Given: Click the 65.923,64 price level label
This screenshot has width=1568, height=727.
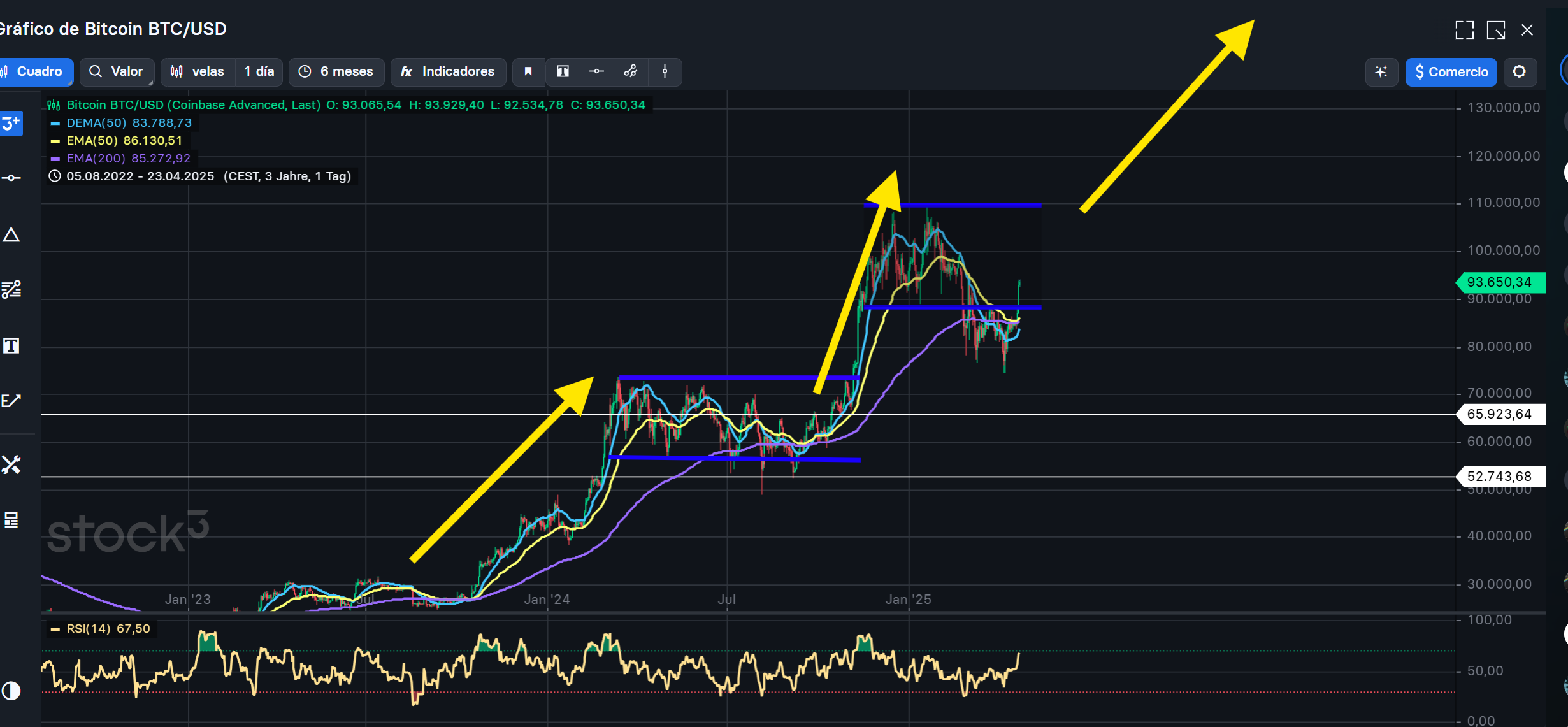Looking at the screenshot, I should (1499, 414).
